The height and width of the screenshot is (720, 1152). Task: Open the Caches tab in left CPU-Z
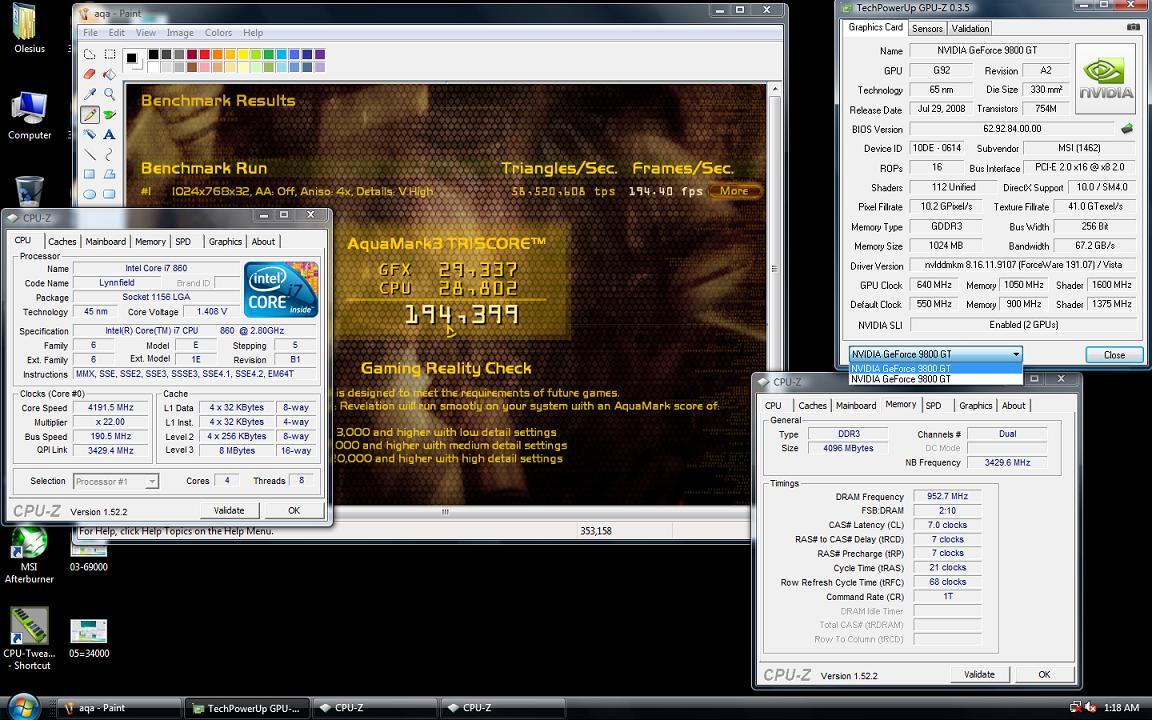tap(62, 241)
